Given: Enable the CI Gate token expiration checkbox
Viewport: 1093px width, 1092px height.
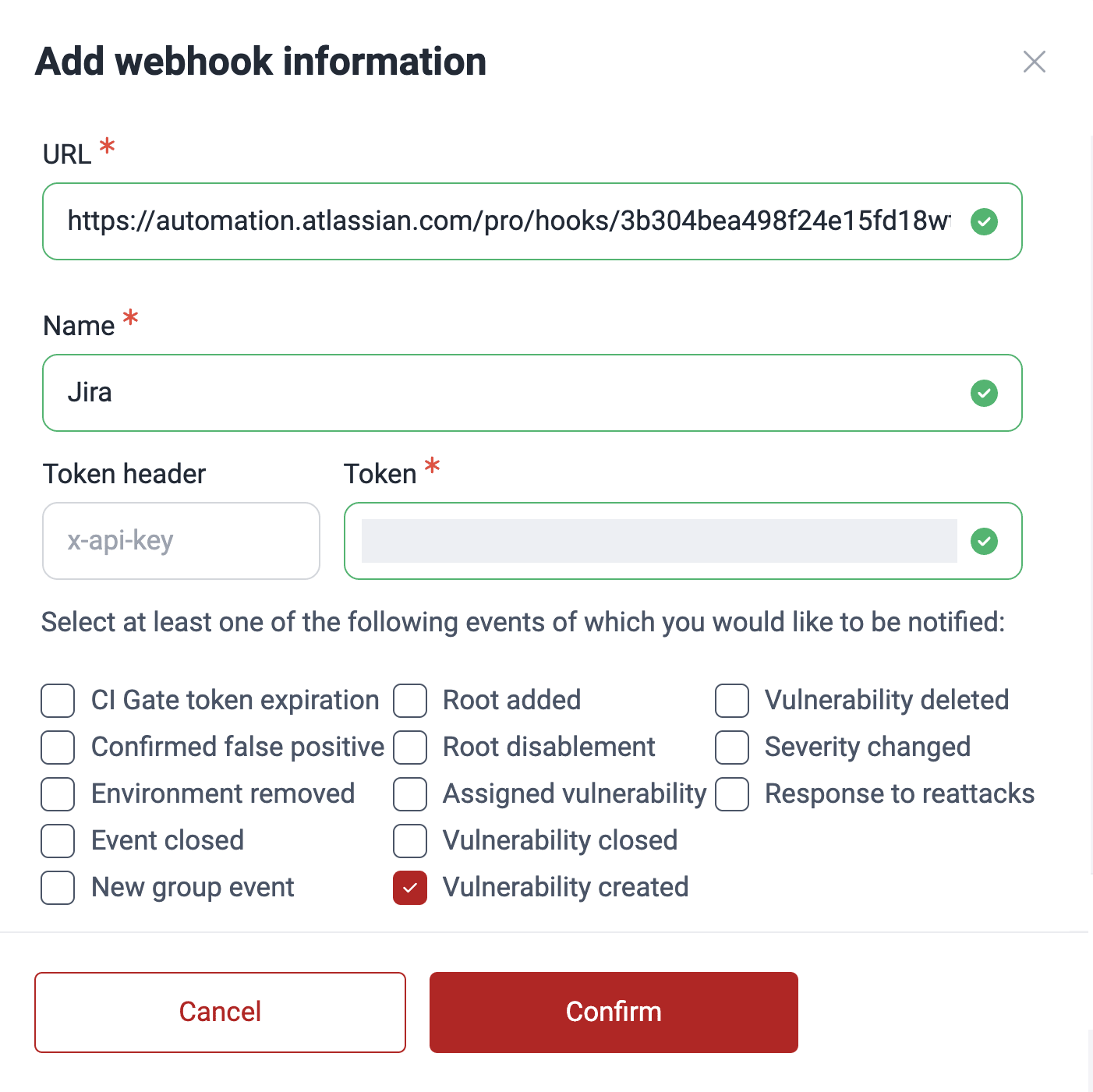Looking at the screenshot, I should click(58, 700).
